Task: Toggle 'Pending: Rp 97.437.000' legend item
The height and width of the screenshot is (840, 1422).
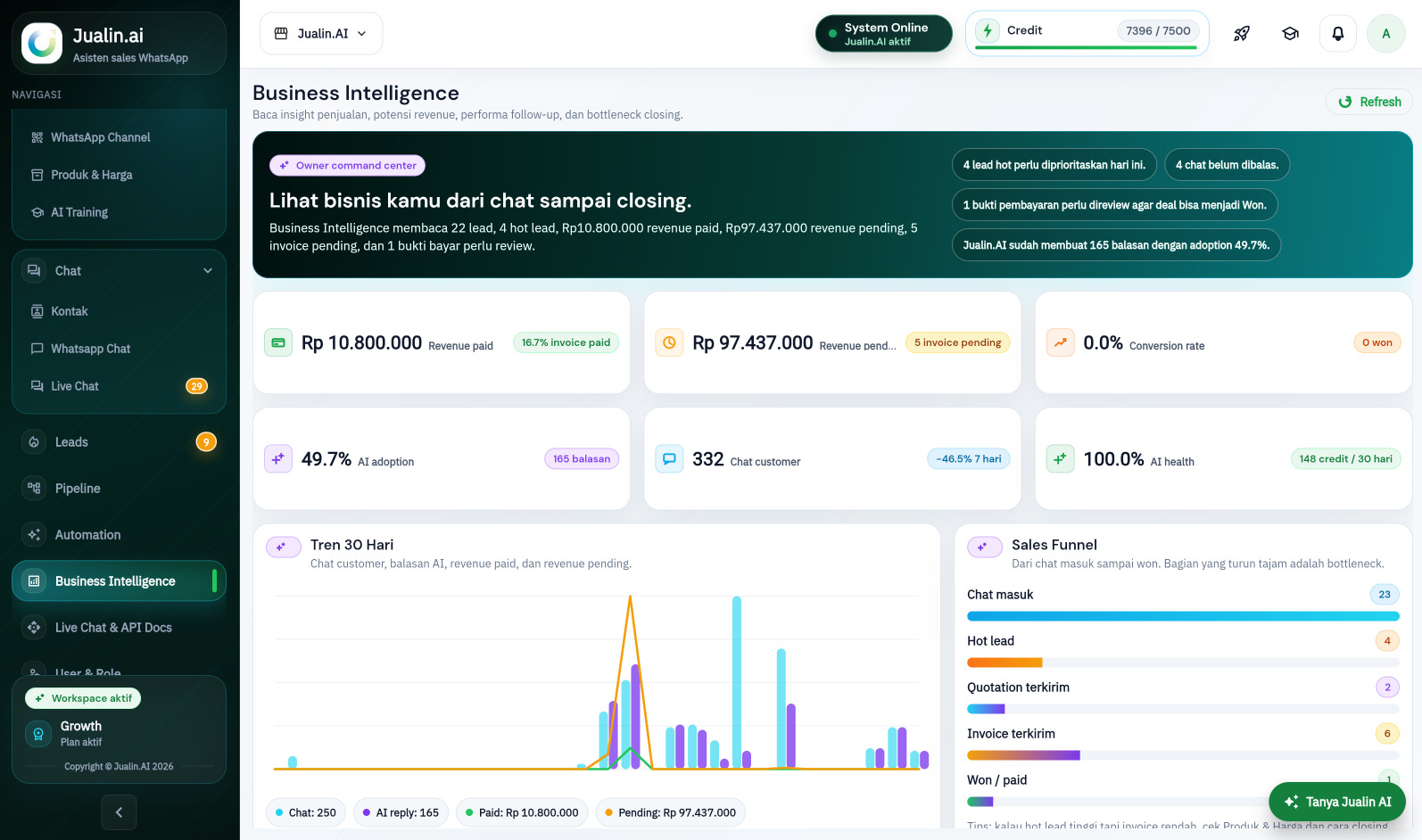Action: 671,812
